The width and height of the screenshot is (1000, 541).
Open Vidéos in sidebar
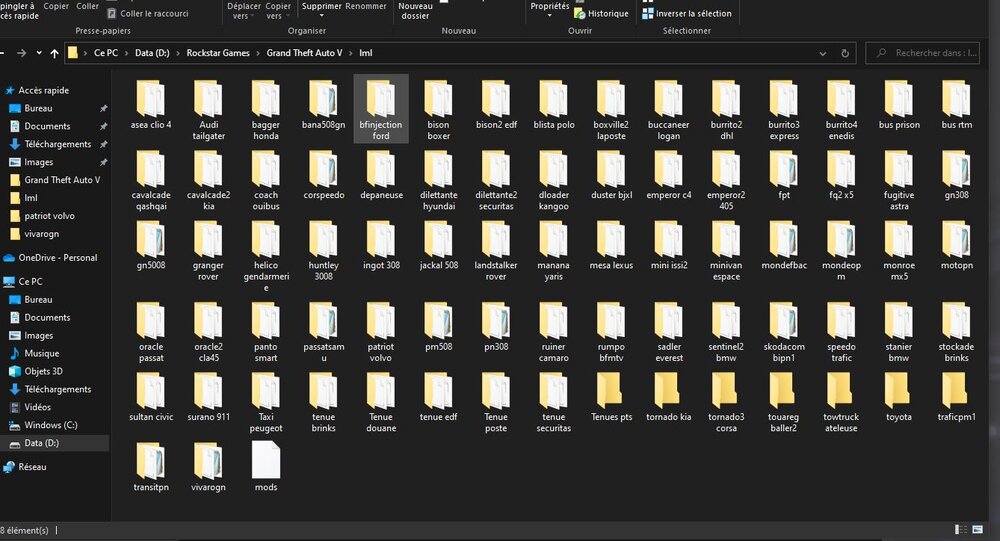click(x=37, y=407)
